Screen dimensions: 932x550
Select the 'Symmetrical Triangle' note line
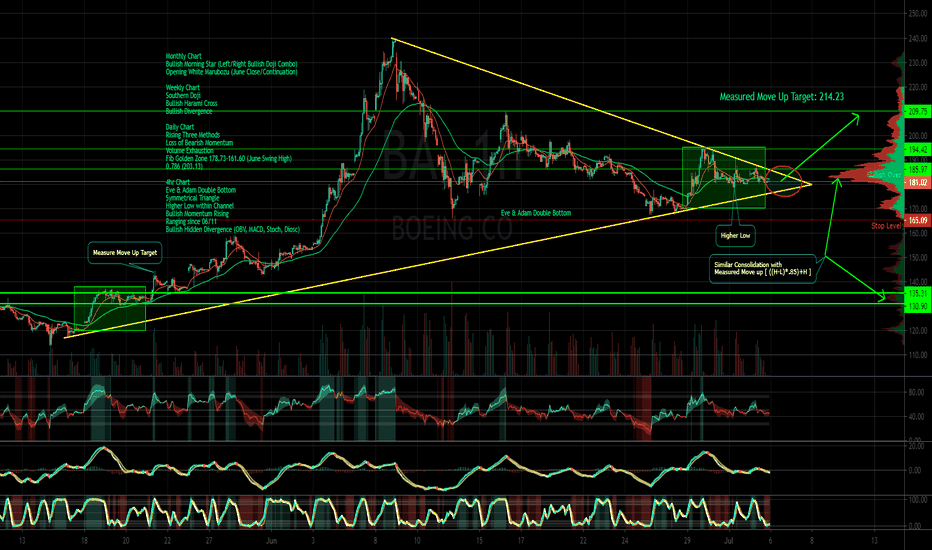(193, 198)
